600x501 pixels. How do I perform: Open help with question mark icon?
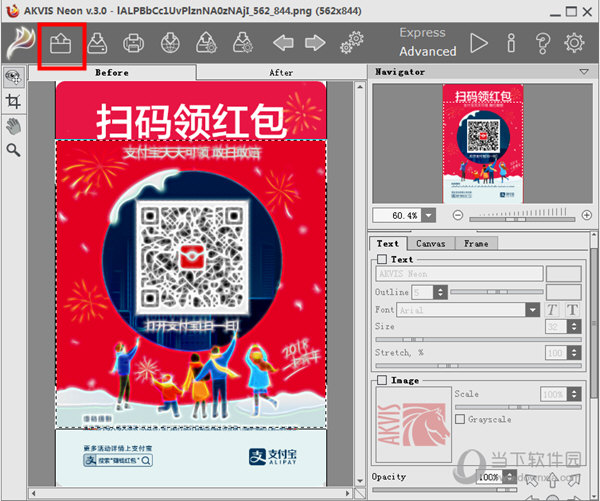(543, 43)
